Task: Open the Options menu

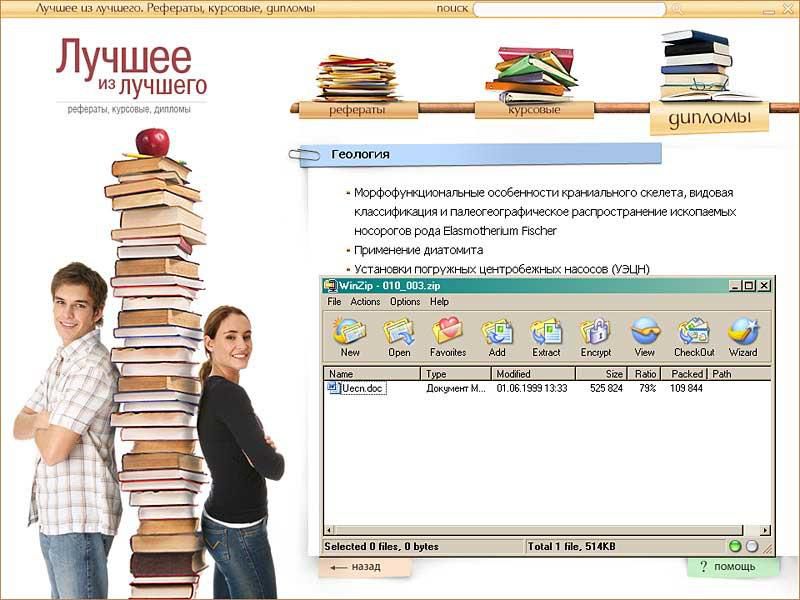Action: 405,302
